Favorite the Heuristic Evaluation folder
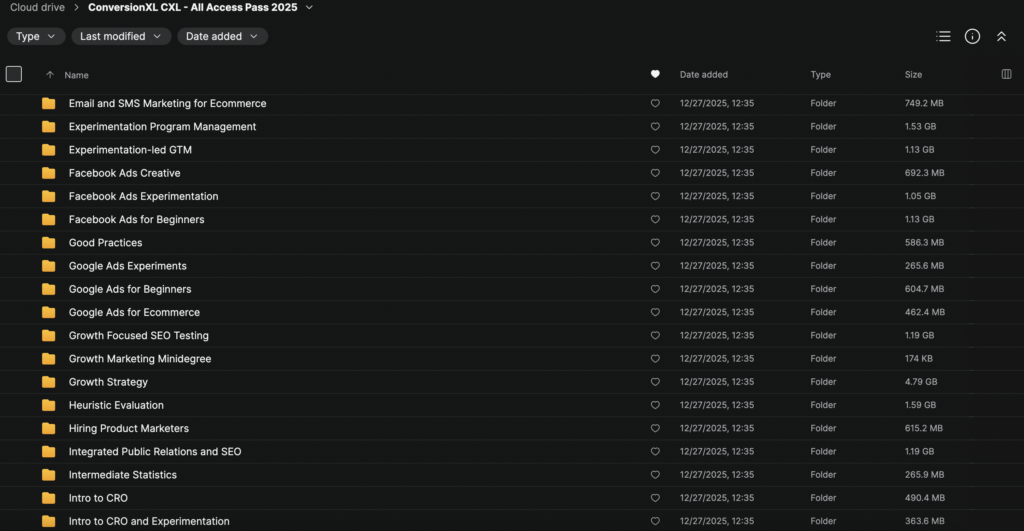The width and height of the screenshot is (1024, 531). pyautogui.click(x=655, y=405)
